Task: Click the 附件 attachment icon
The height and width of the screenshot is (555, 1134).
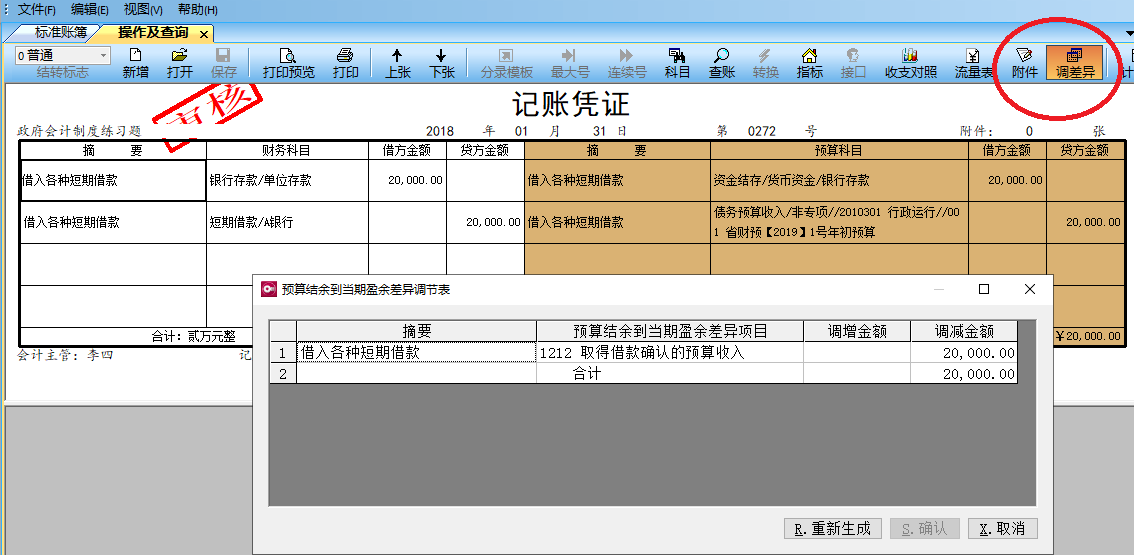Action: point(1024,63)
